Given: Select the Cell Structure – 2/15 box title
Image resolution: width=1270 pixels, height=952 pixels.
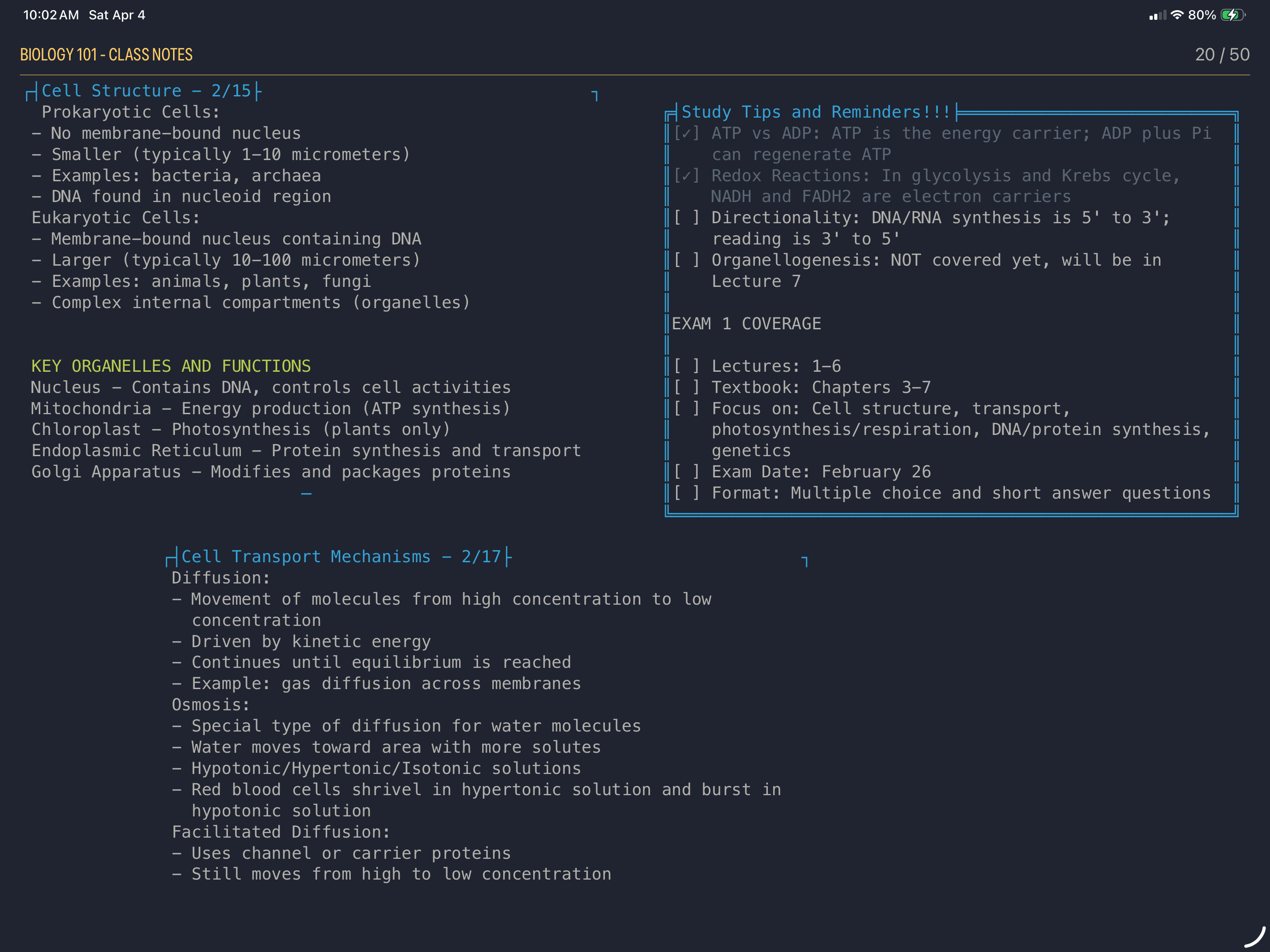Looking at the screenshot, I should point(146,91).
